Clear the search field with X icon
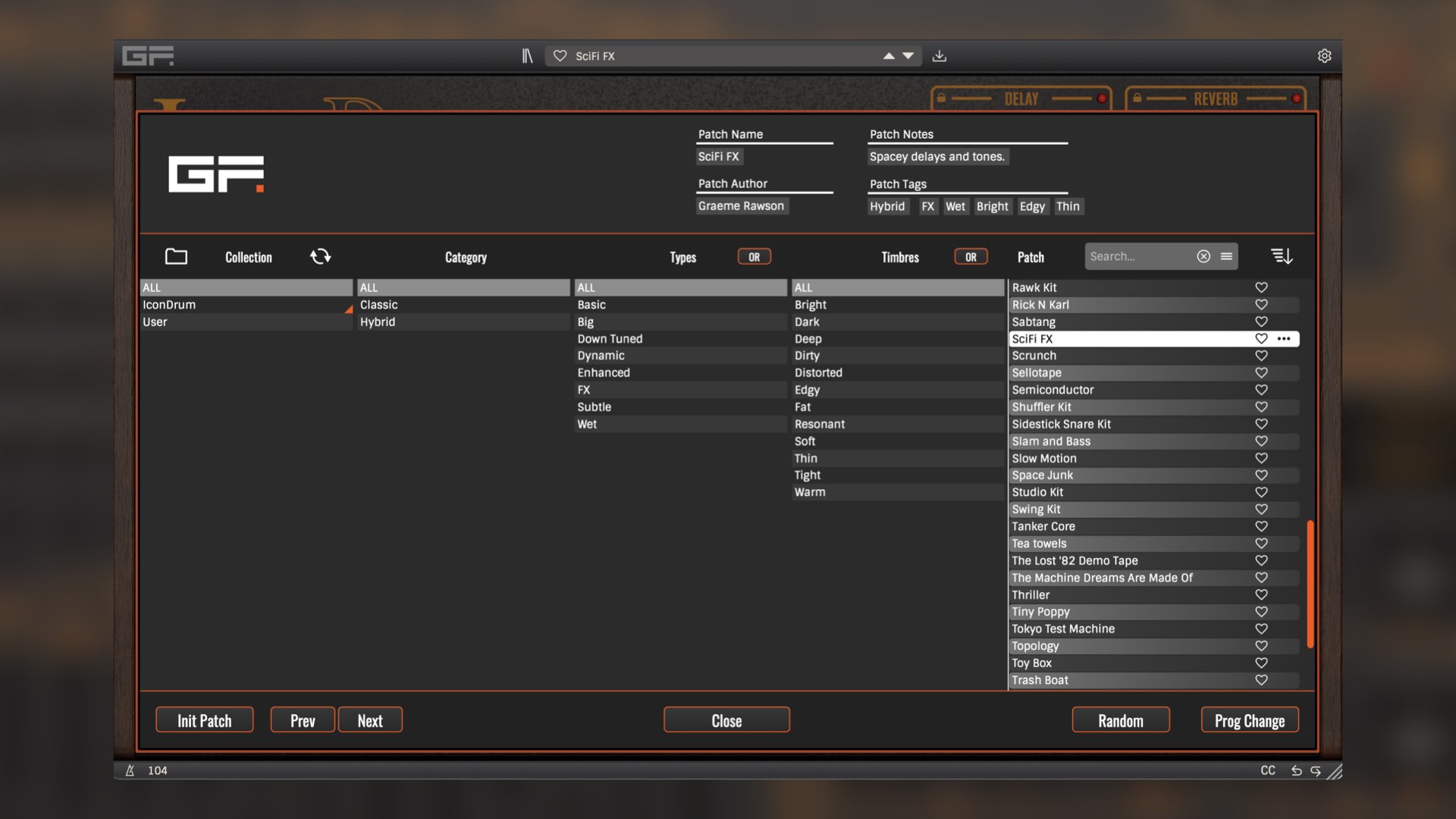Viewport: 1456px width, 819px height. click(x=1203, y=256)
